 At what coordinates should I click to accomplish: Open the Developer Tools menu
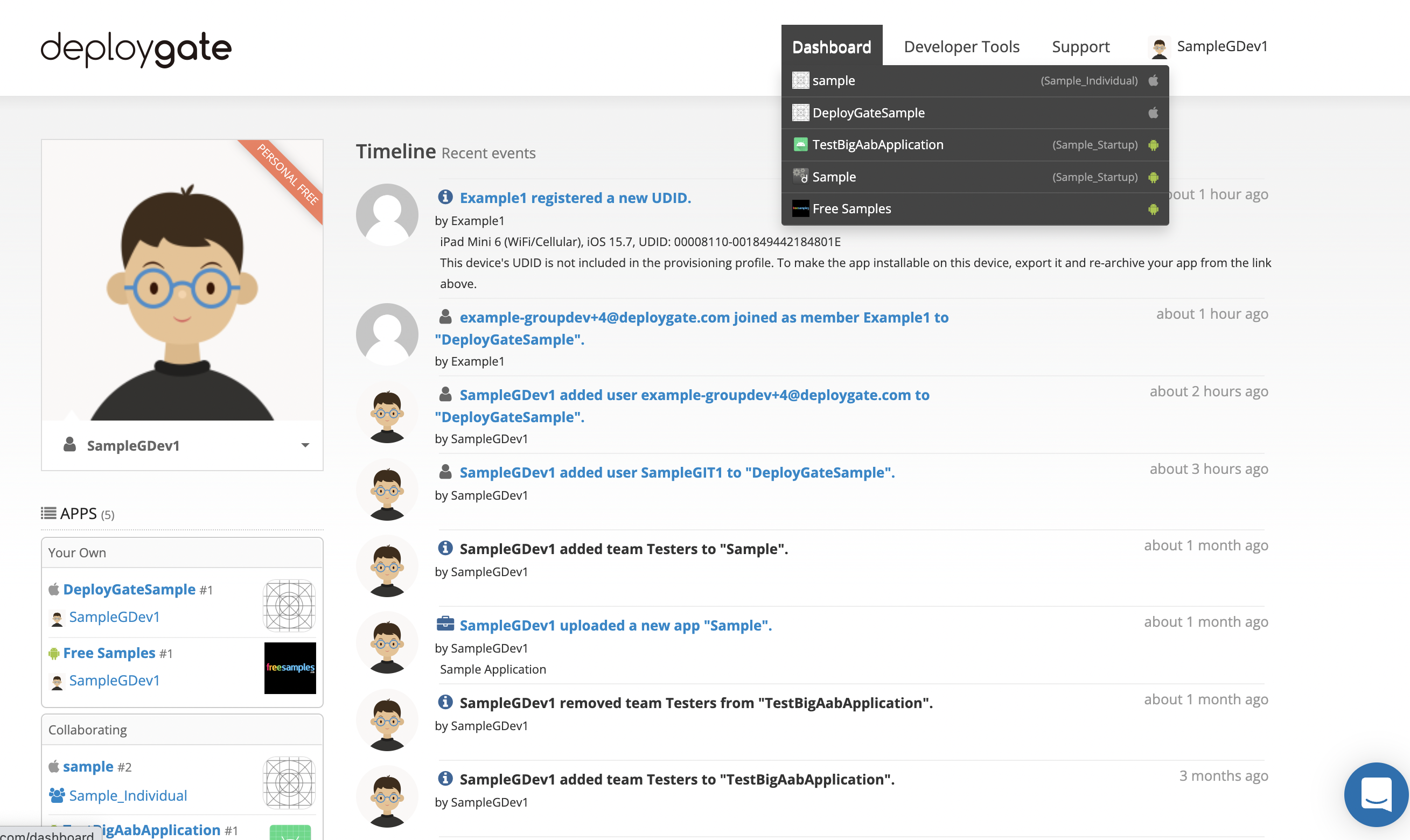click(961, 46)
